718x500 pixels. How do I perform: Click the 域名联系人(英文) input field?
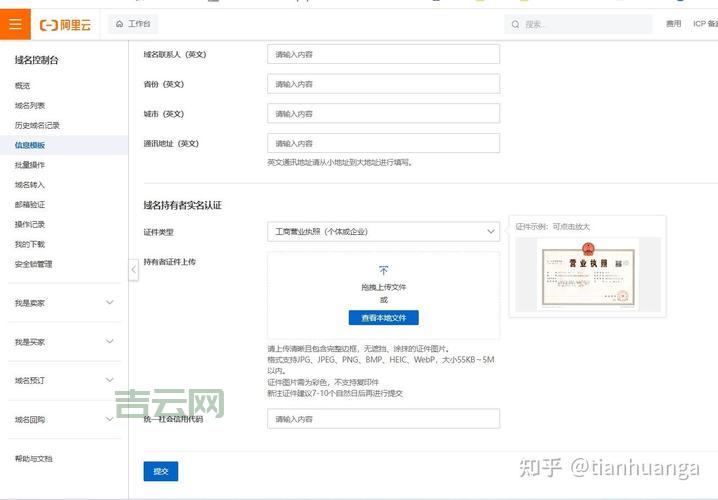click(383, 54)
